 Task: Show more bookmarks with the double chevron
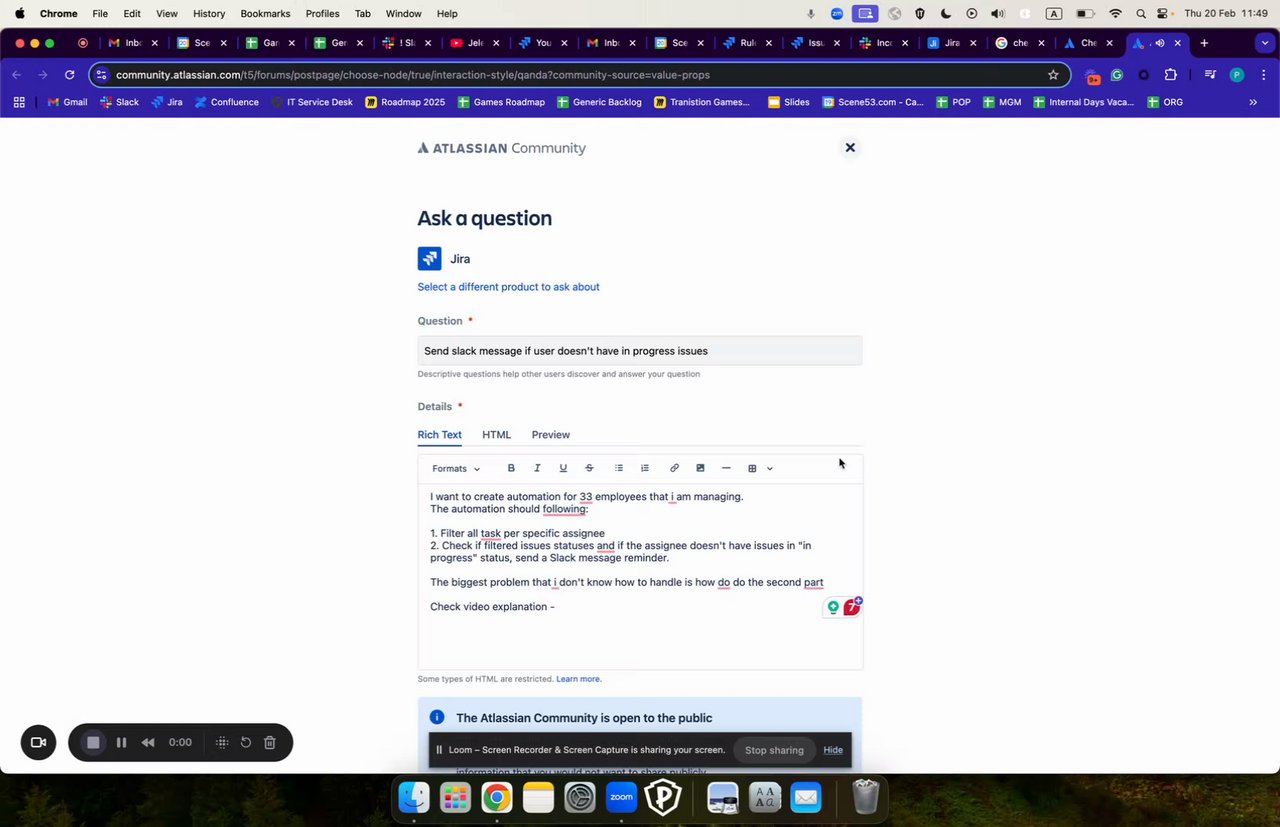(1253, 102)
